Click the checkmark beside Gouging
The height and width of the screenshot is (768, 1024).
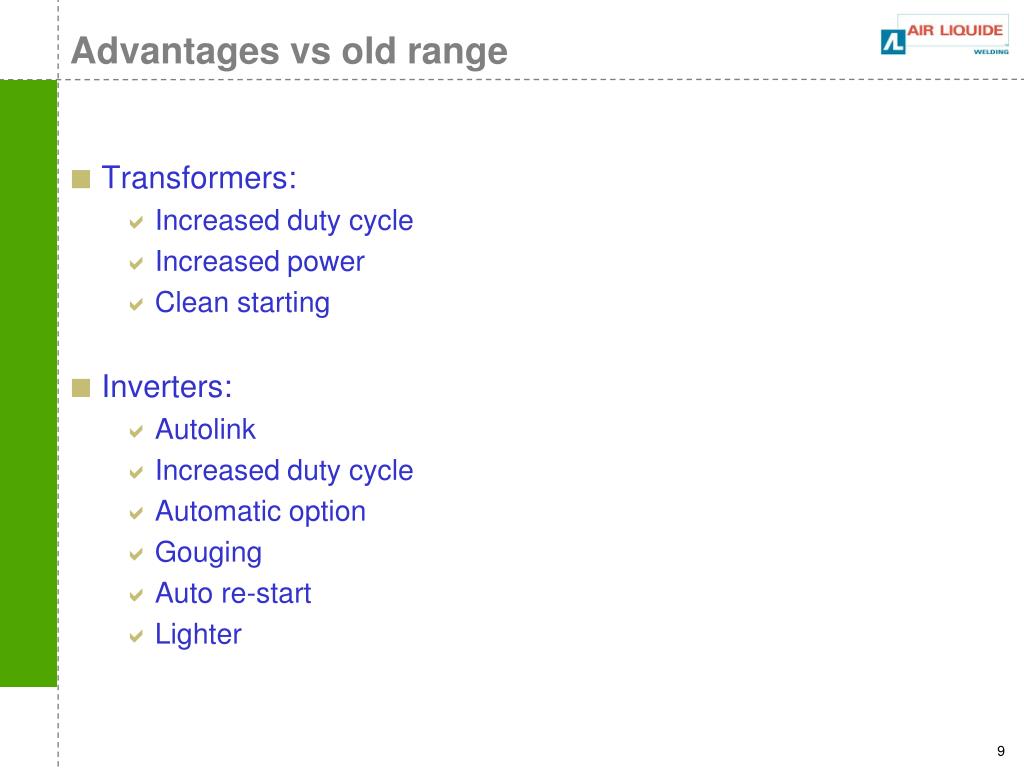pyautogui.click(x=136, y=554)
